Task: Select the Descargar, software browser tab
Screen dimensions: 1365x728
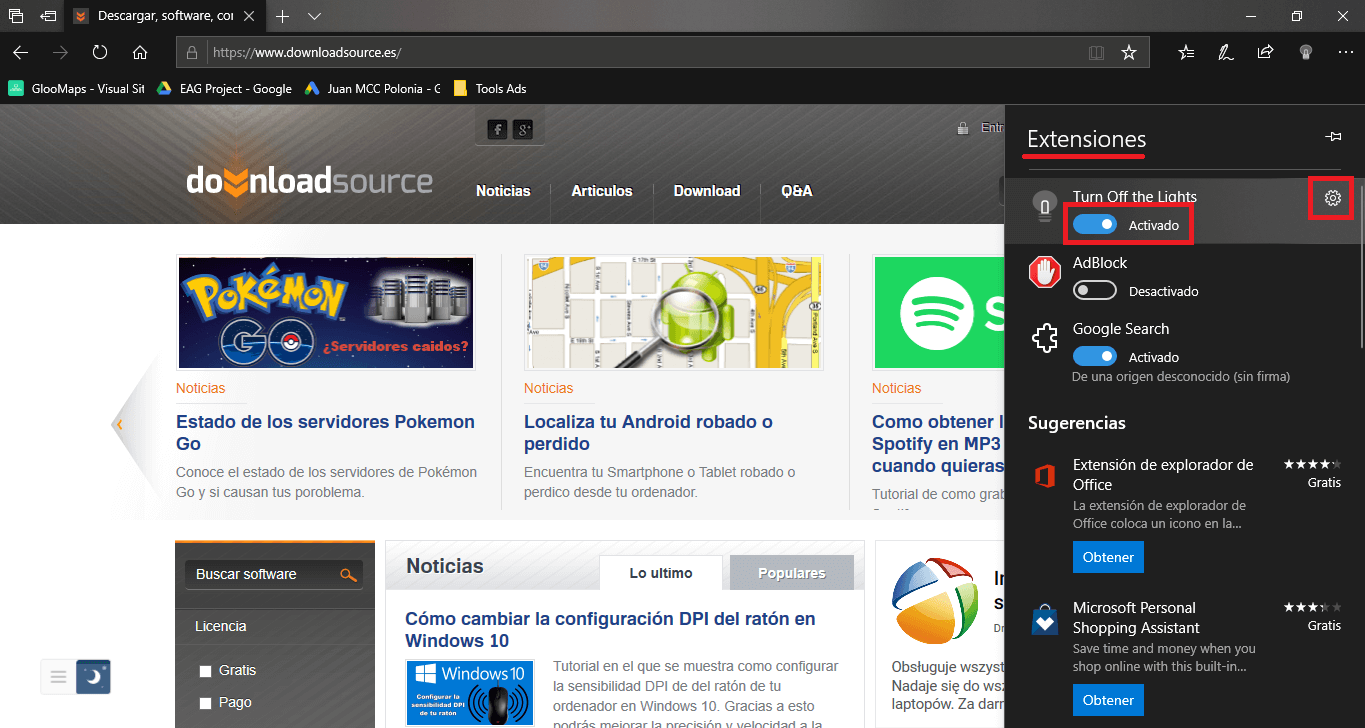Action: click(x=166, y=16)
